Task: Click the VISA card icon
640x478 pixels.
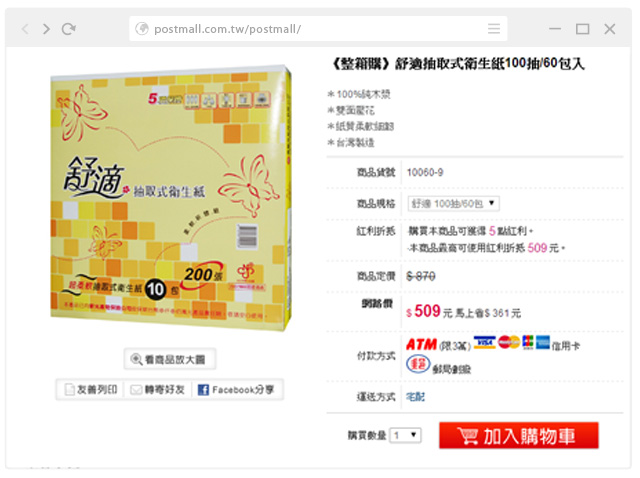Action: [484, 342]
